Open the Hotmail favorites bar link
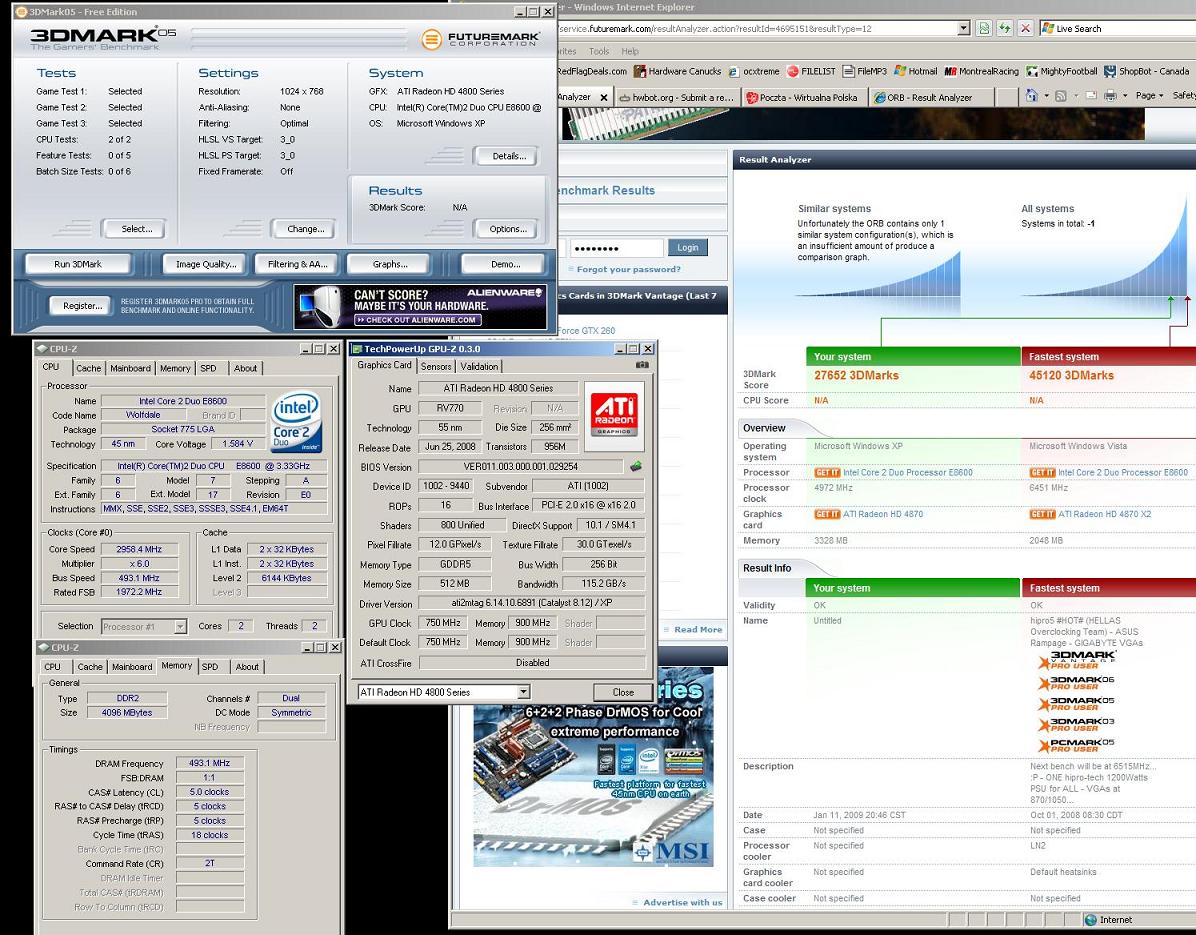This screenshot has height=935, width=1196. pos(915,71)
